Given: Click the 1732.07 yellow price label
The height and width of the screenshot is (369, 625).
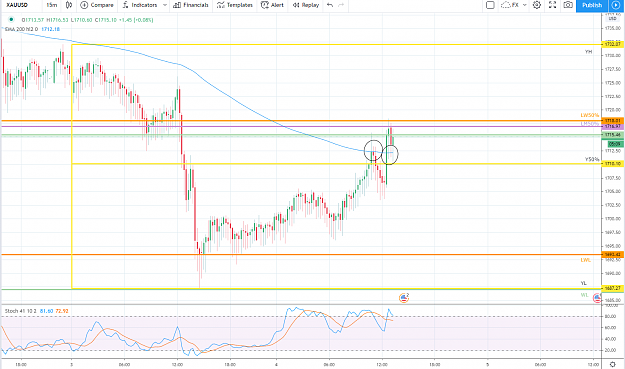Looking at the screenshot, I should pyautogui.click(x=612, y=44).
